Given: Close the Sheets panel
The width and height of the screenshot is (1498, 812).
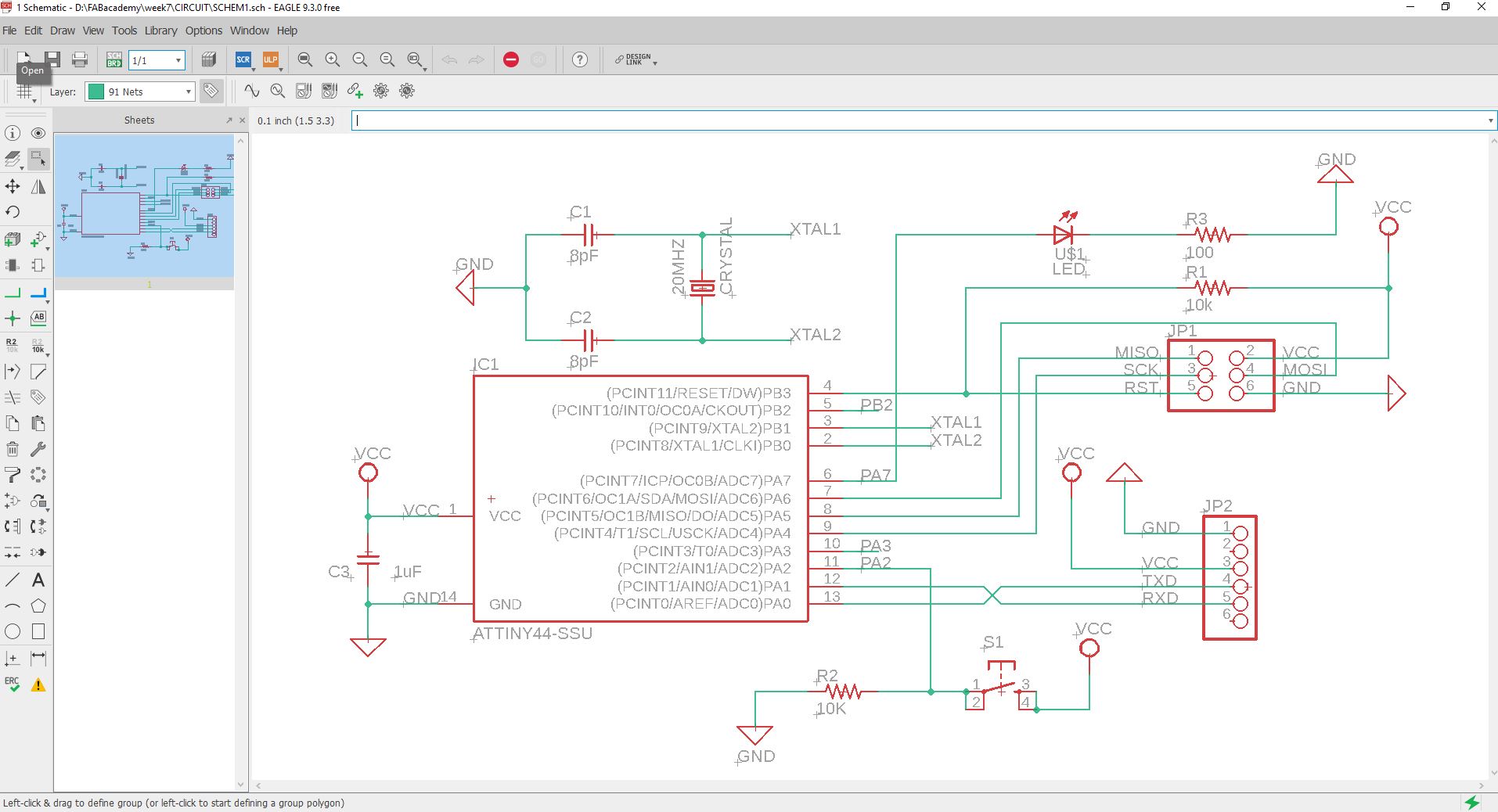Looking at the screenshot, I should pyautogui.click(x=242, y=120).
